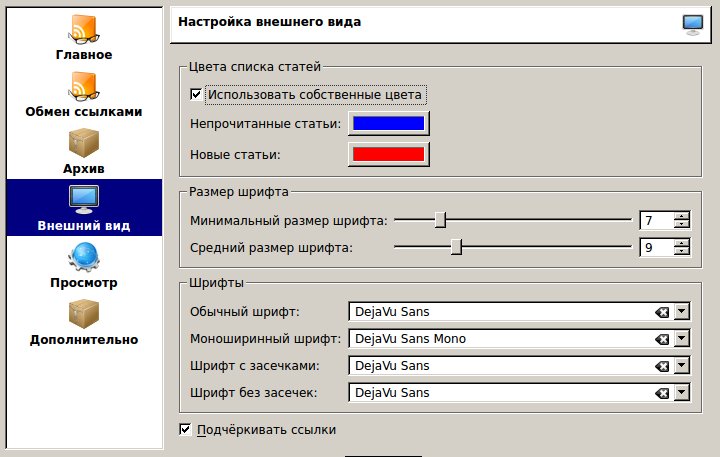Click the minimum font size value 7
The image size is (720, 457).
[657, 220]
